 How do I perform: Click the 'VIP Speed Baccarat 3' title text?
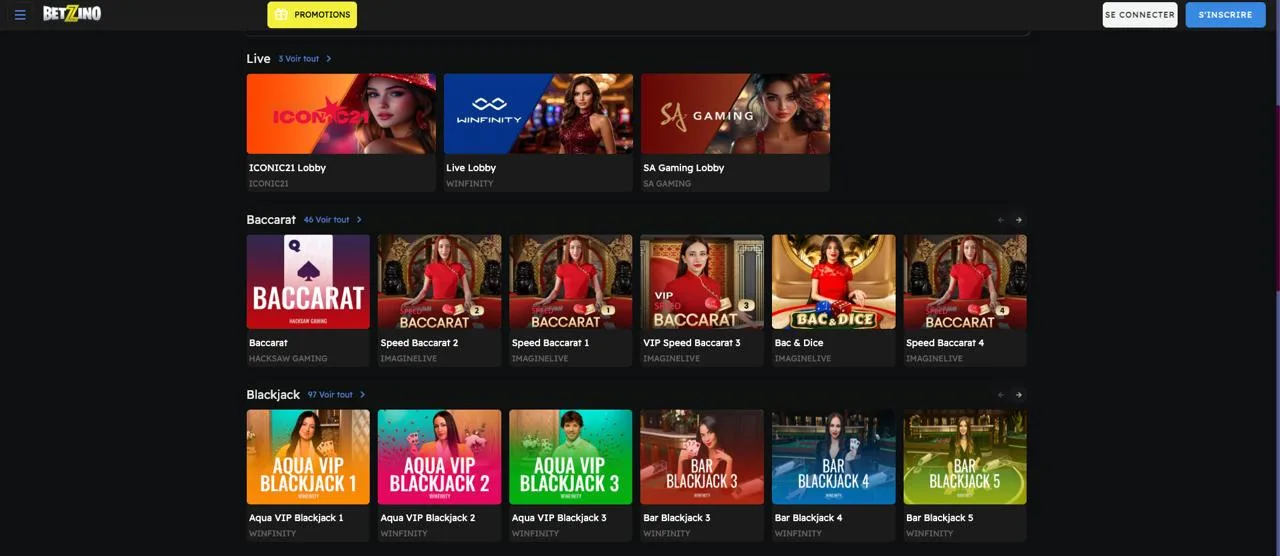(692, 343)
